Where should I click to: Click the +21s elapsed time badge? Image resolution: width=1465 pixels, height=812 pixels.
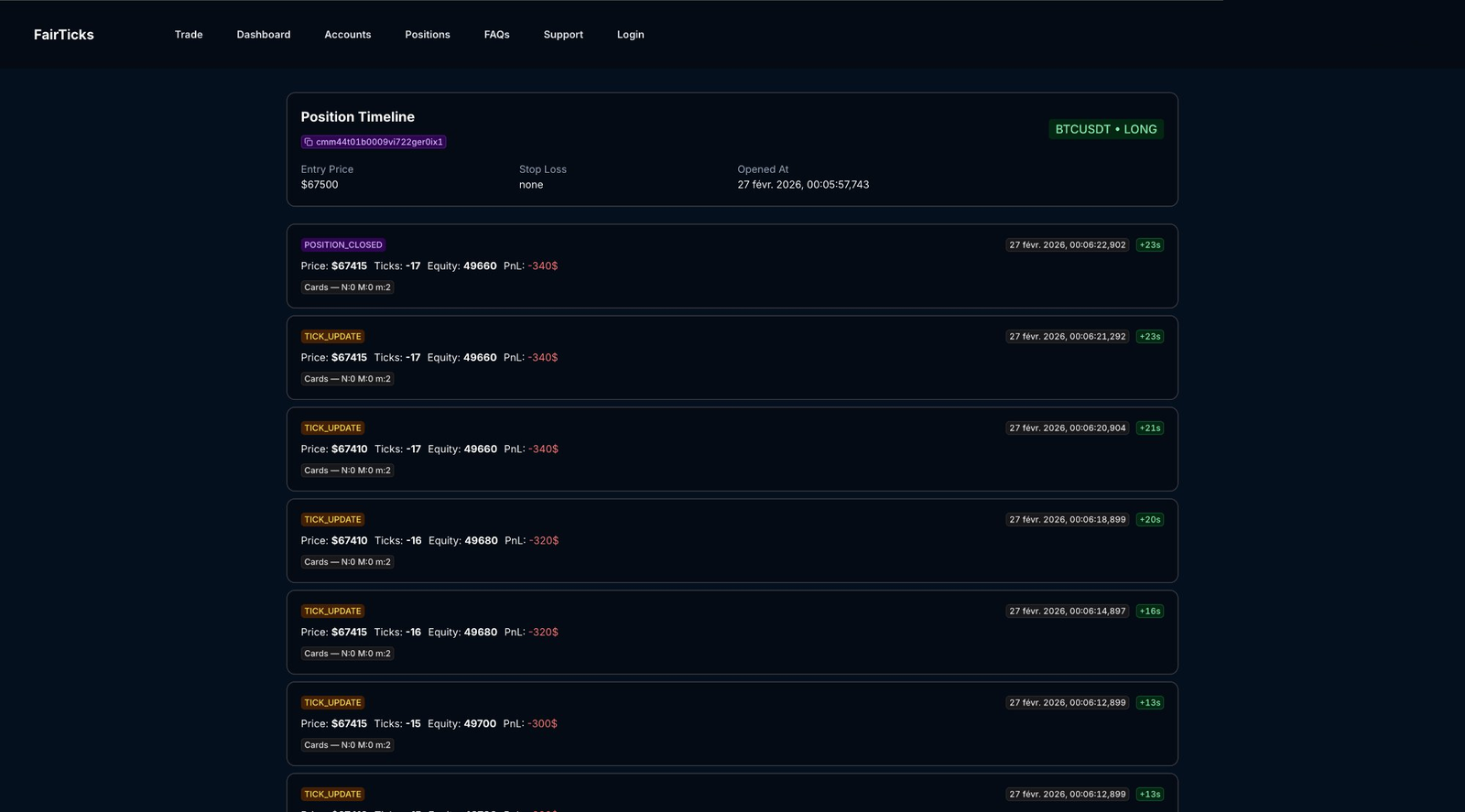pos(1150,428)
